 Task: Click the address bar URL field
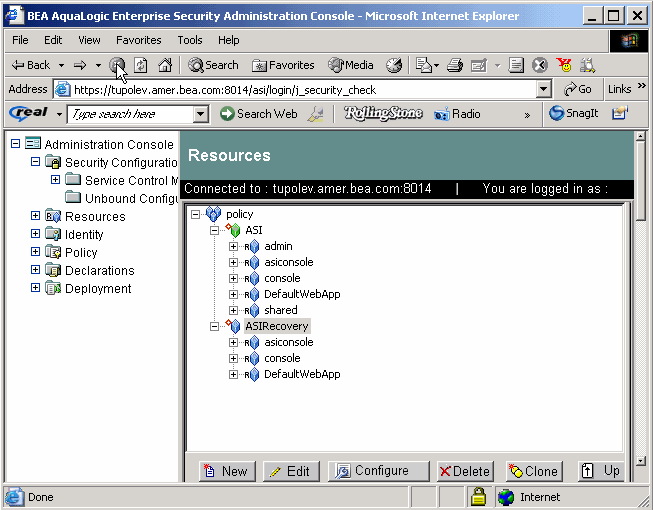point(295,90)
